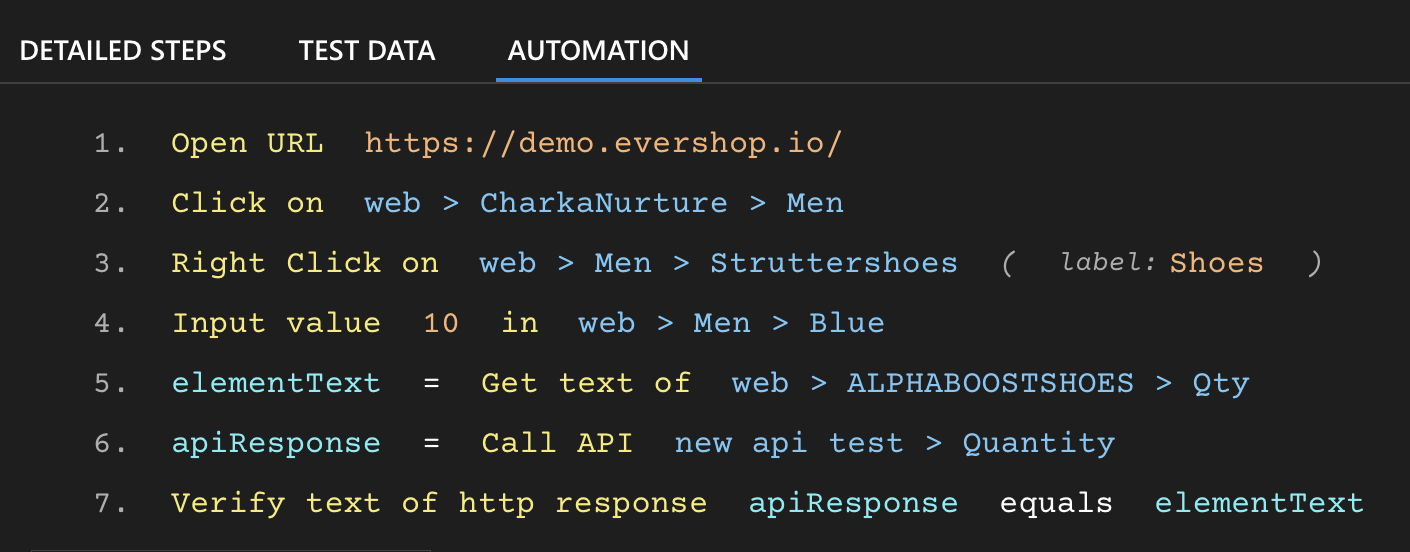
Task: Select the Automation tab
Action: (x=598, y=51)
